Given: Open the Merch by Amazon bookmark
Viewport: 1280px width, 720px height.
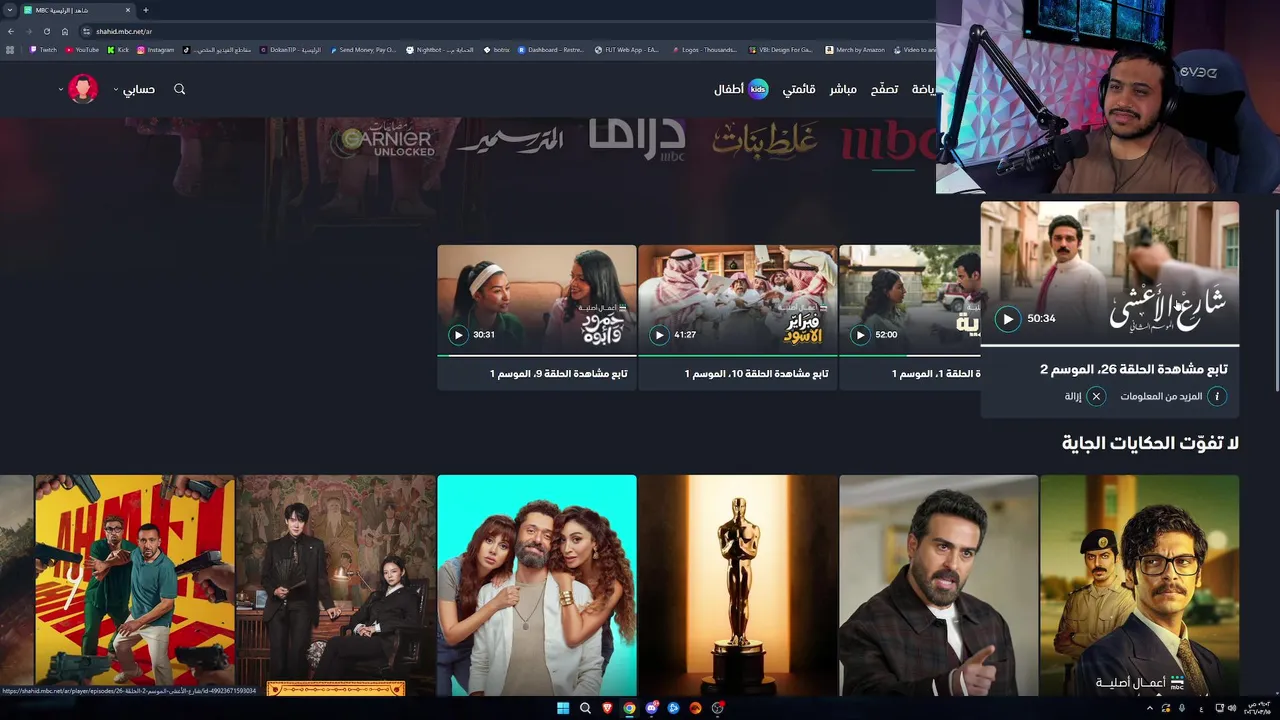Looking at the screenshot, I should [855, 49].
